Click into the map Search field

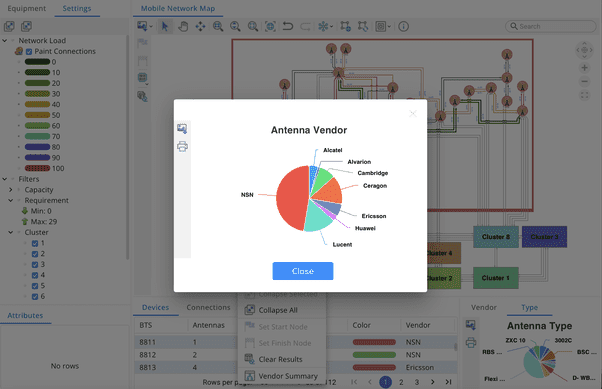pos(551,26)
